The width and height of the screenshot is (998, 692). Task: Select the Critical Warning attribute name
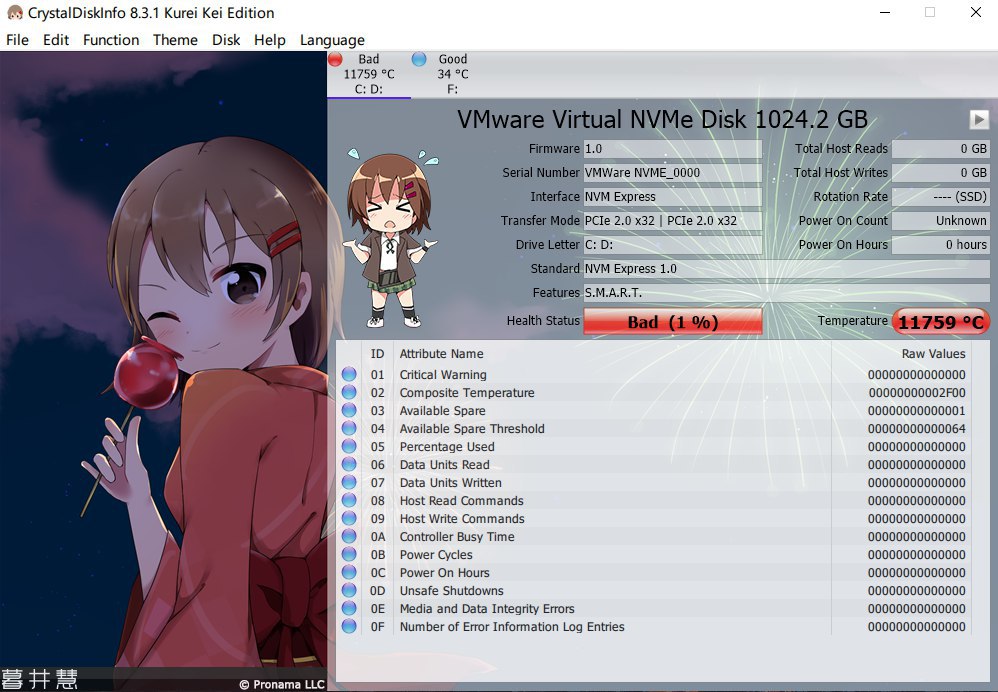[443, 375]
